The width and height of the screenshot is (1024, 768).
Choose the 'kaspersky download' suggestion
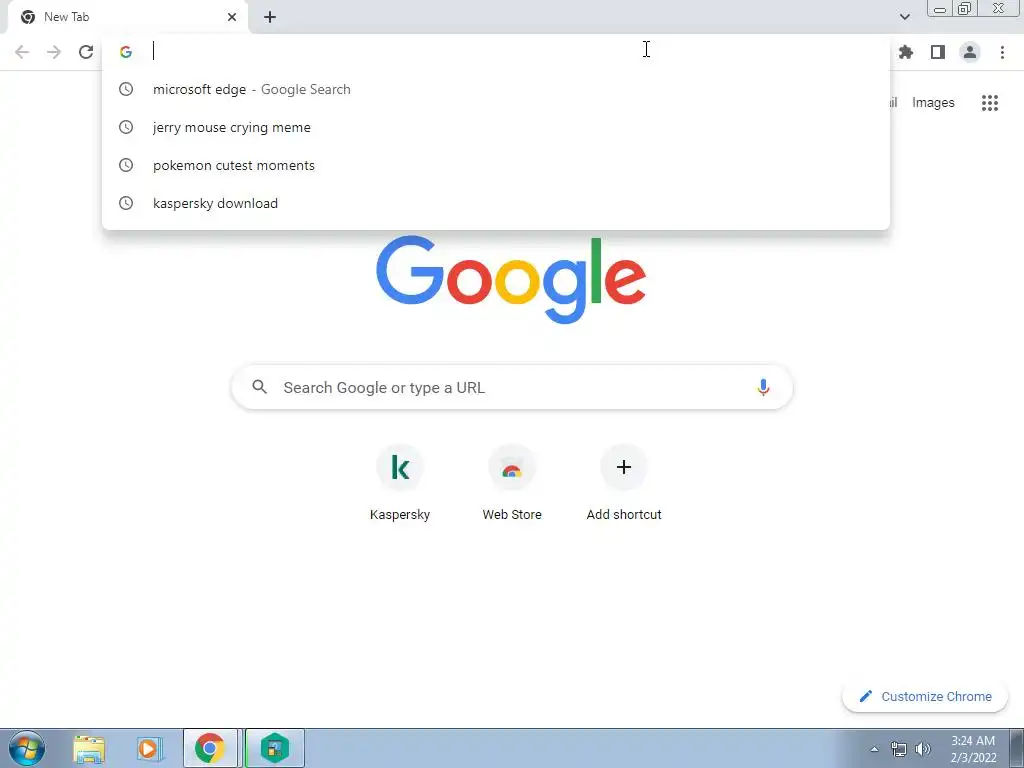496,203
